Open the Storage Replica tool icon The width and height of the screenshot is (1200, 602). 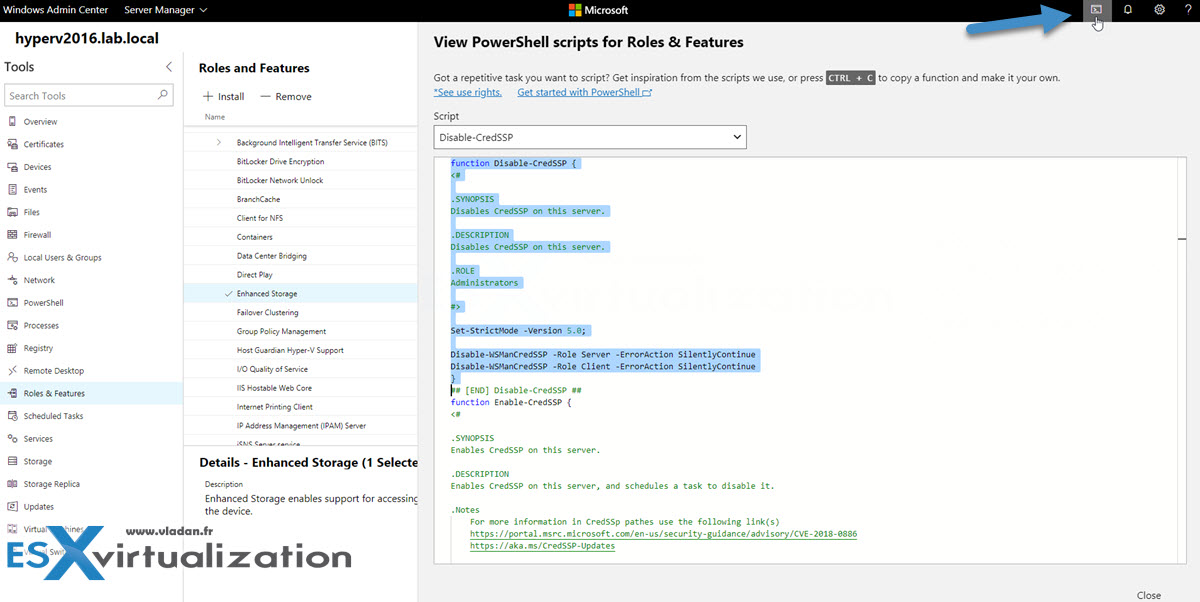[x=13, y=484]
